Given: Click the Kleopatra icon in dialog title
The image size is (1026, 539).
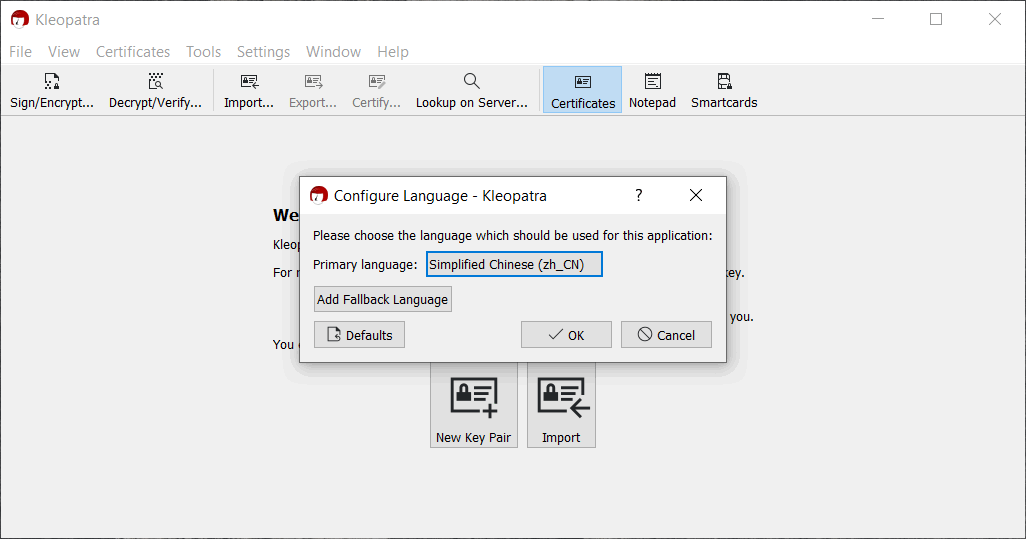Looking at the screenshot, I should 319,195.
